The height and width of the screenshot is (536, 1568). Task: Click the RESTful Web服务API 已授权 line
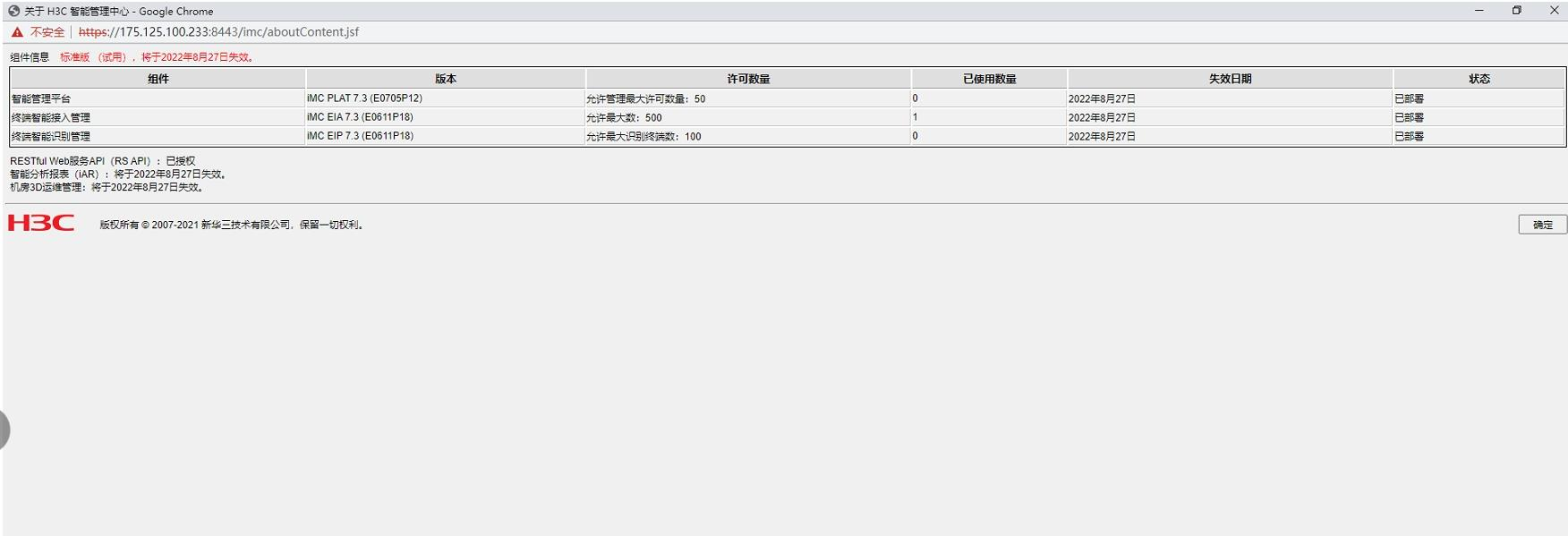(102, 161)
